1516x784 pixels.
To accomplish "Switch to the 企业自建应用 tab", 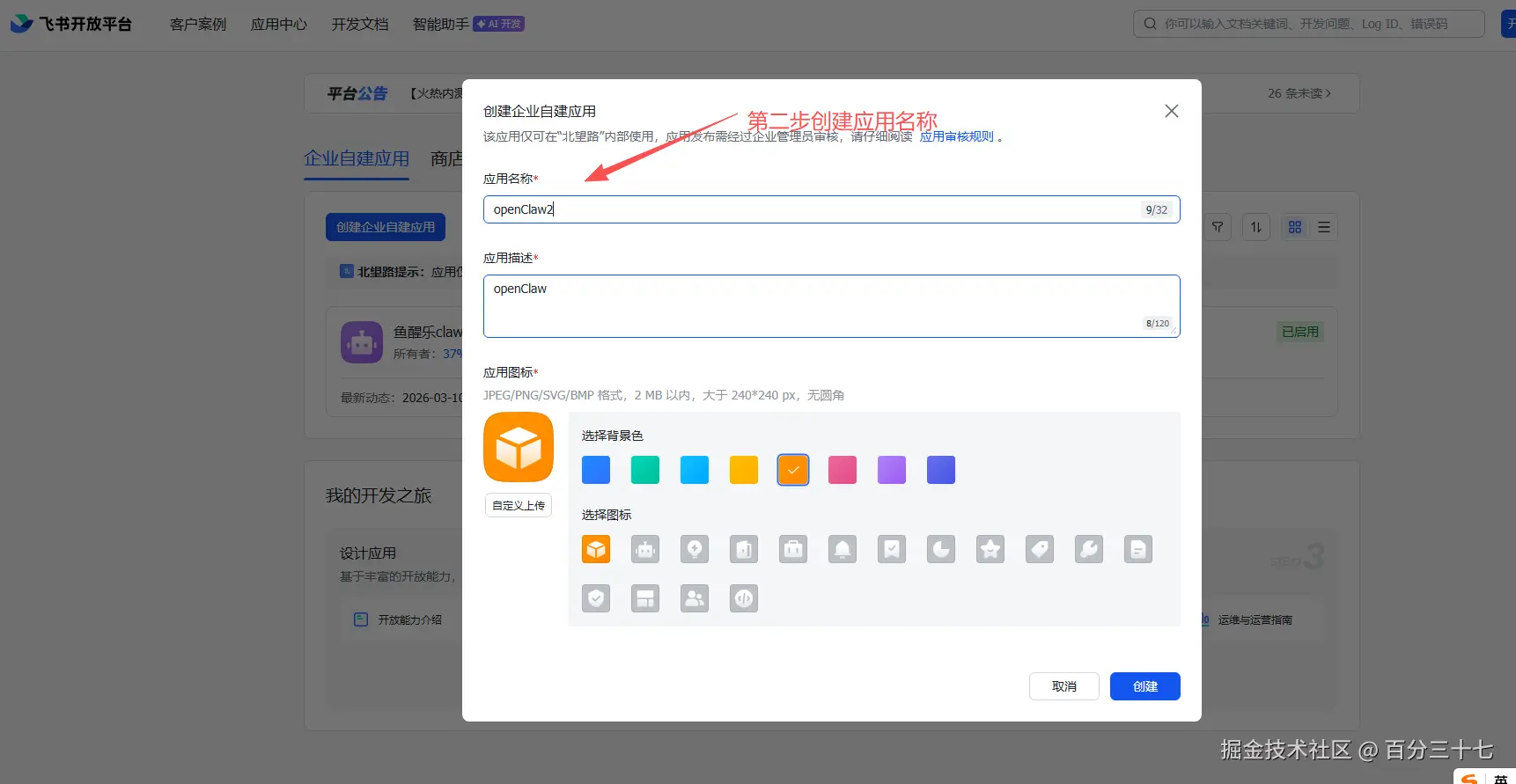I will pos(357,158).
